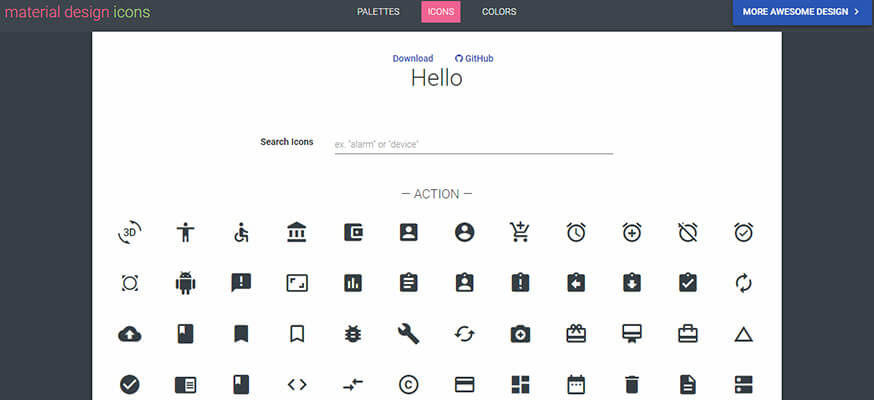This screenshot has width=874, height=400.
Task: Choose the assignment late exclamation icon
Action: tap(520, 282)
